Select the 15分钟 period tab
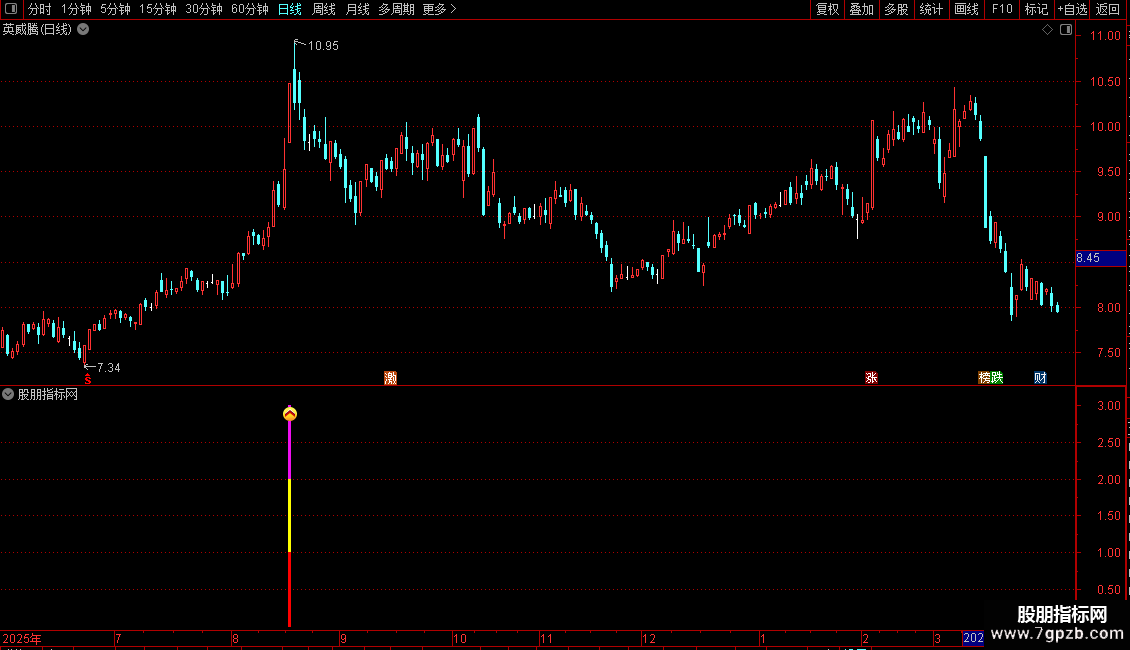The image size is (1130, 650). click(x=157, y=9)
